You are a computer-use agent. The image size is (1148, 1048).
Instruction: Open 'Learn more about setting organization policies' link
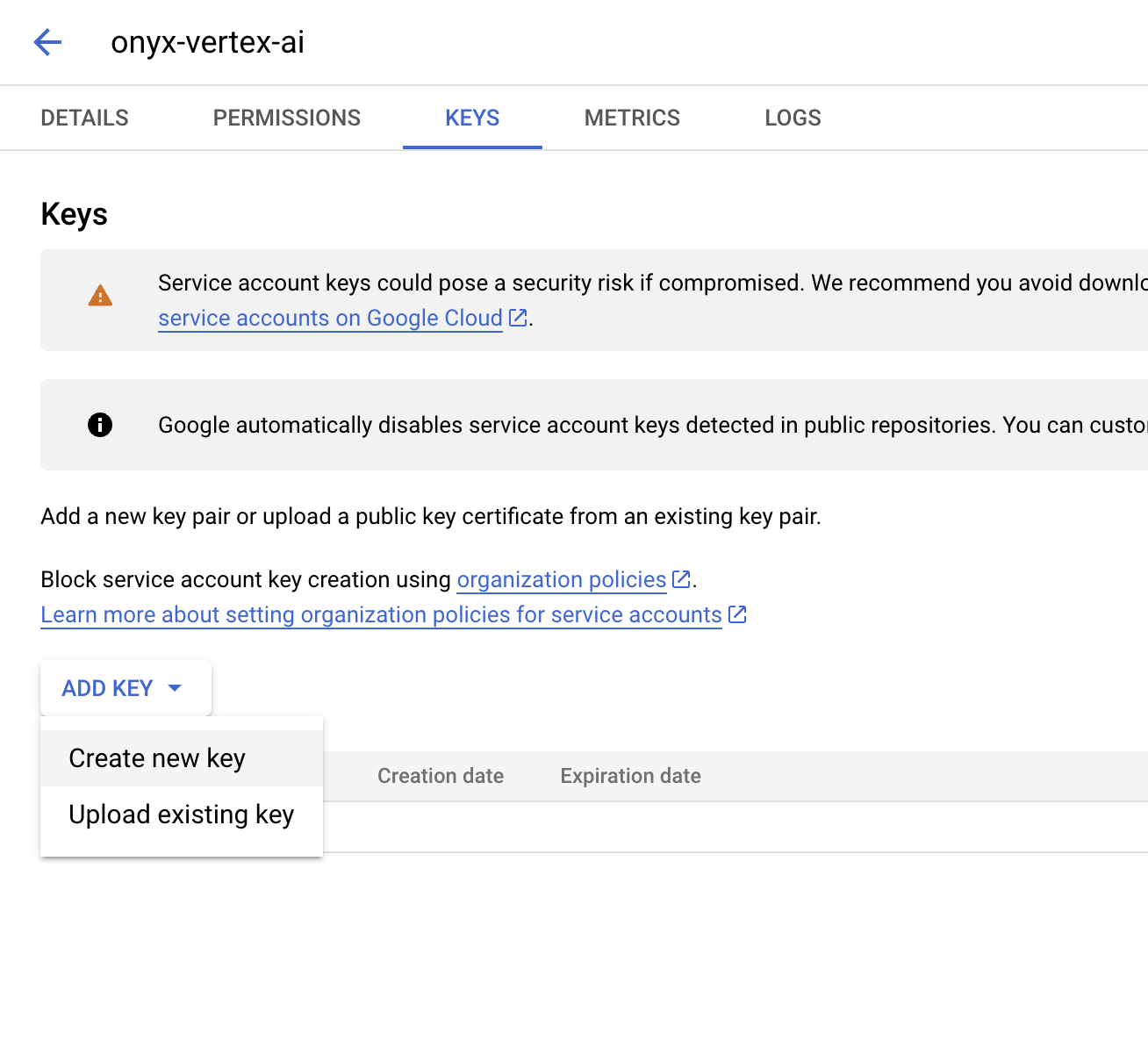381,614
